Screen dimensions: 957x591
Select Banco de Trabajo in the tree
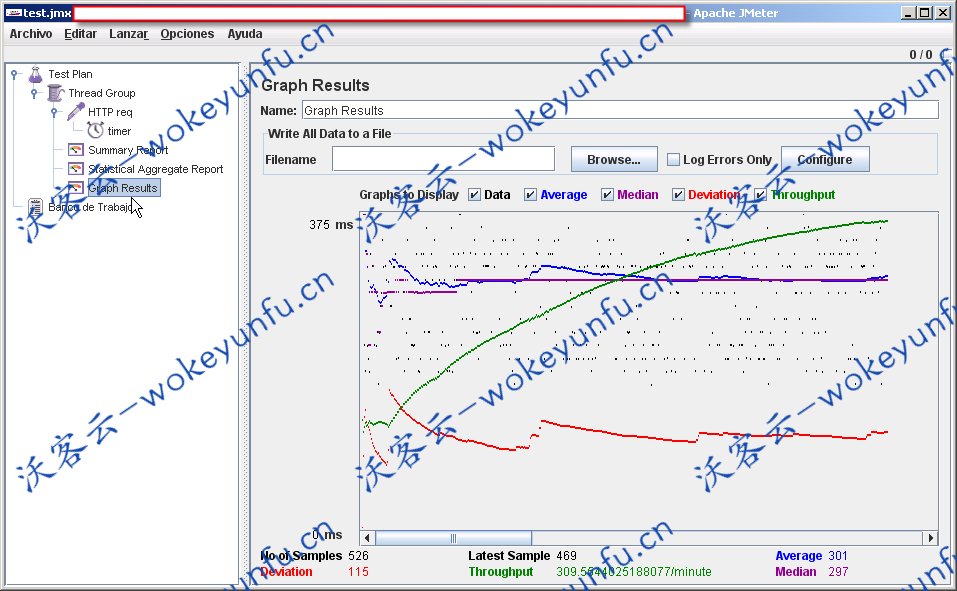pyautogui.click(x=90, y=207)
